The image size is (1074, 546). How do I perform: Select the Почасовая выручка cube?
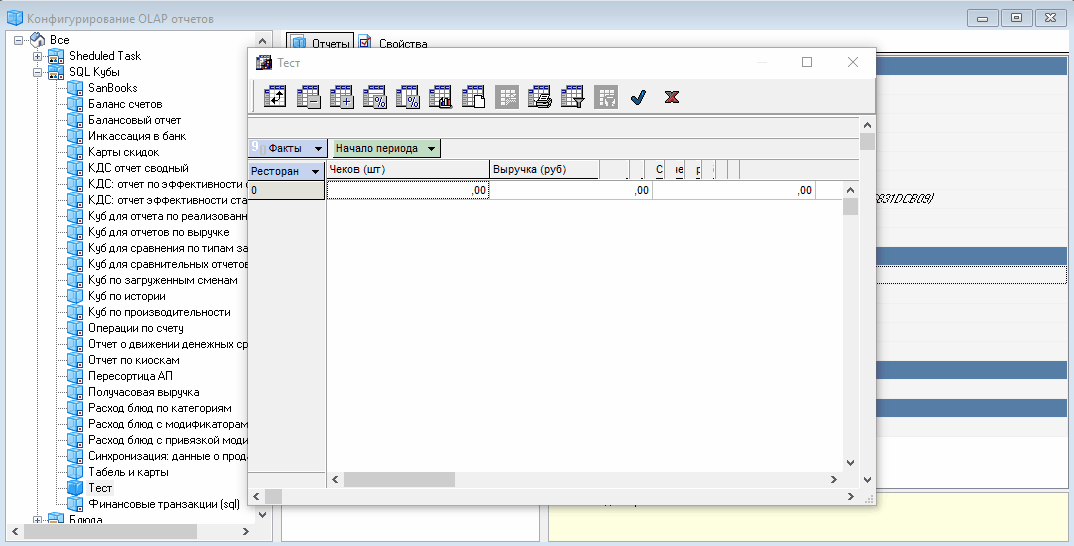pos(143,392)
